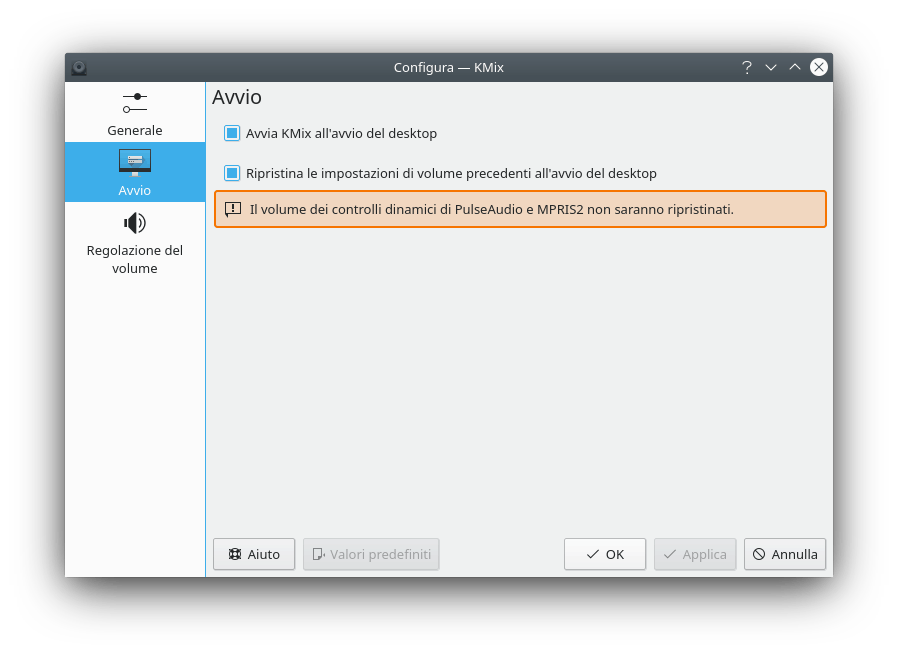Click the 'Configura — KMix' title bar text
This screenshot has height=654, width=898.
pyautogui.click(x=448, y=67)
